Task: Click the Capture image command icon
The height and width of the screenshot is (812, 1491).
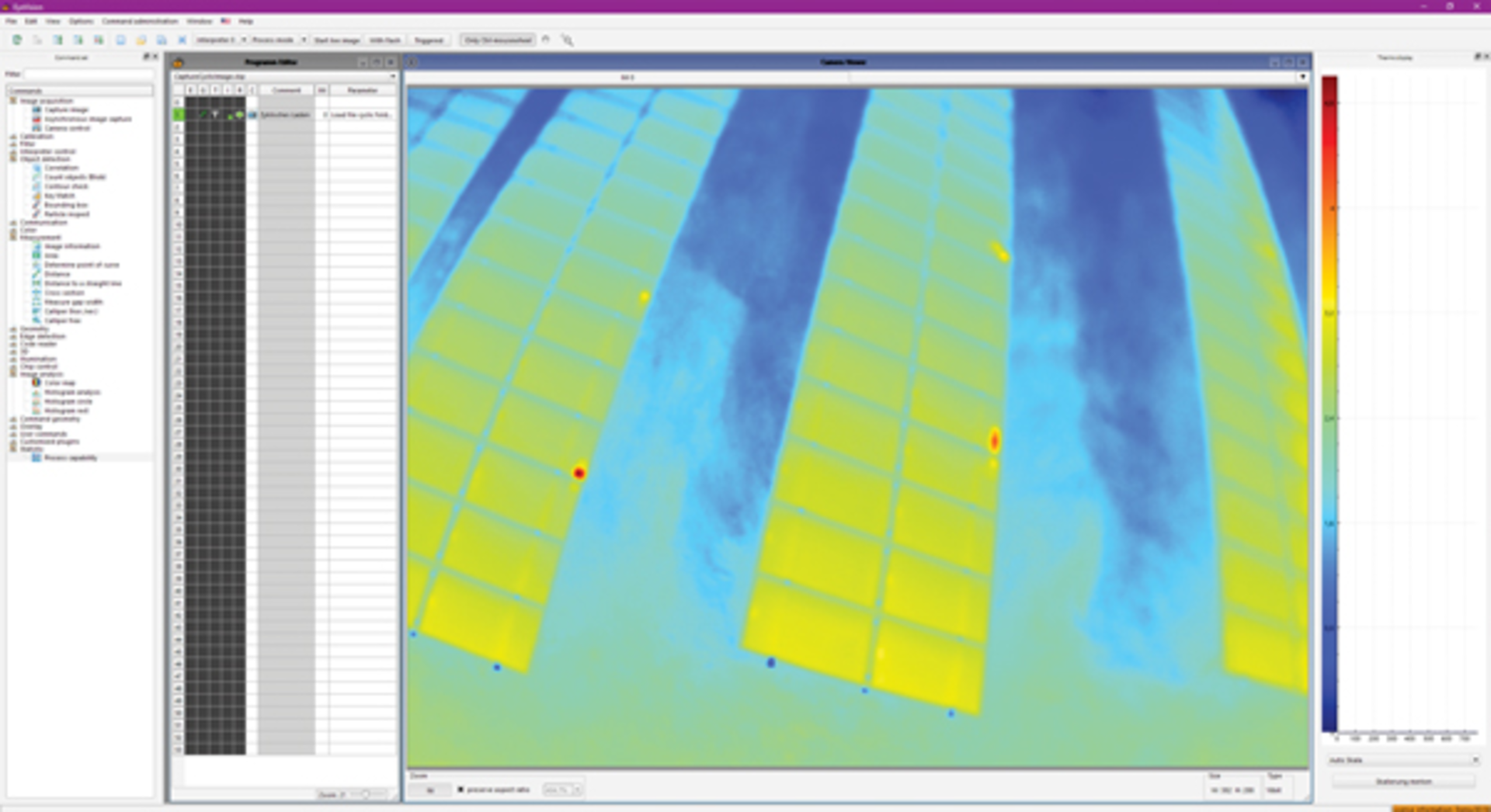Action: click(x=36, y=110)
